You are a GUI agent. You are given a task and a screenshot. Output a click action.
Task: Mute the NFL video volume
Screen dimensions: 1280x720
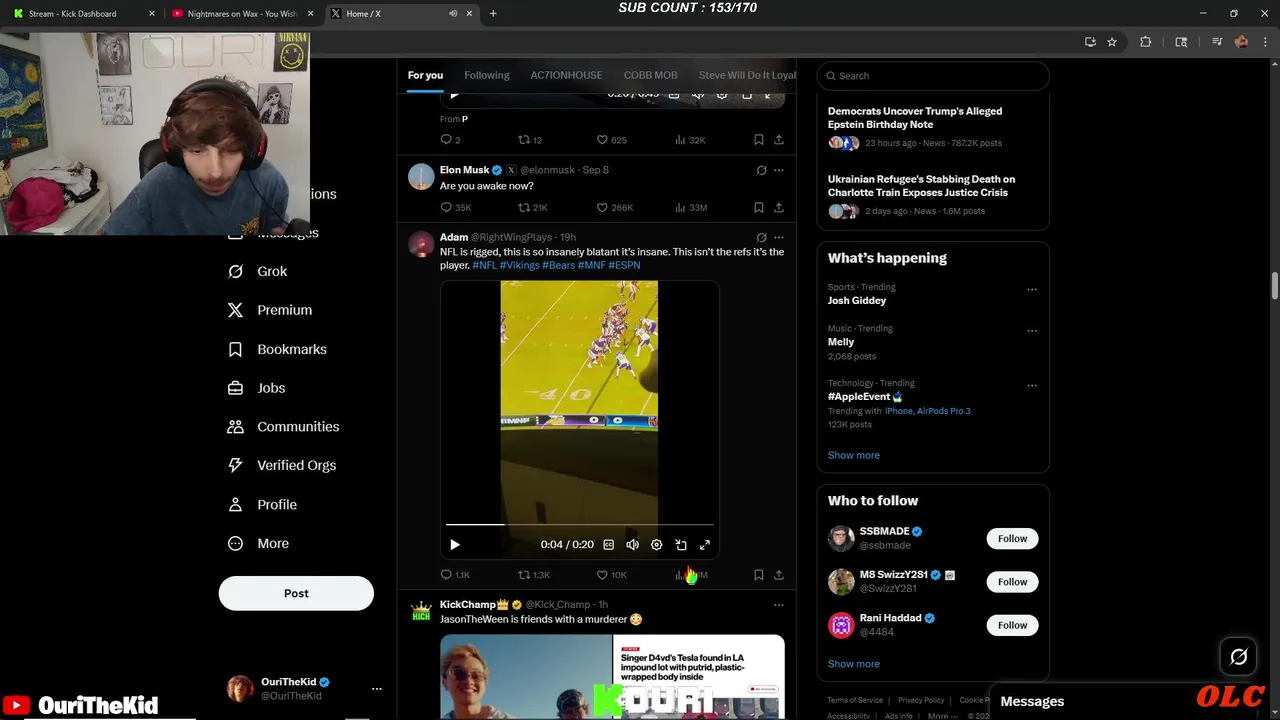(632, 545)
